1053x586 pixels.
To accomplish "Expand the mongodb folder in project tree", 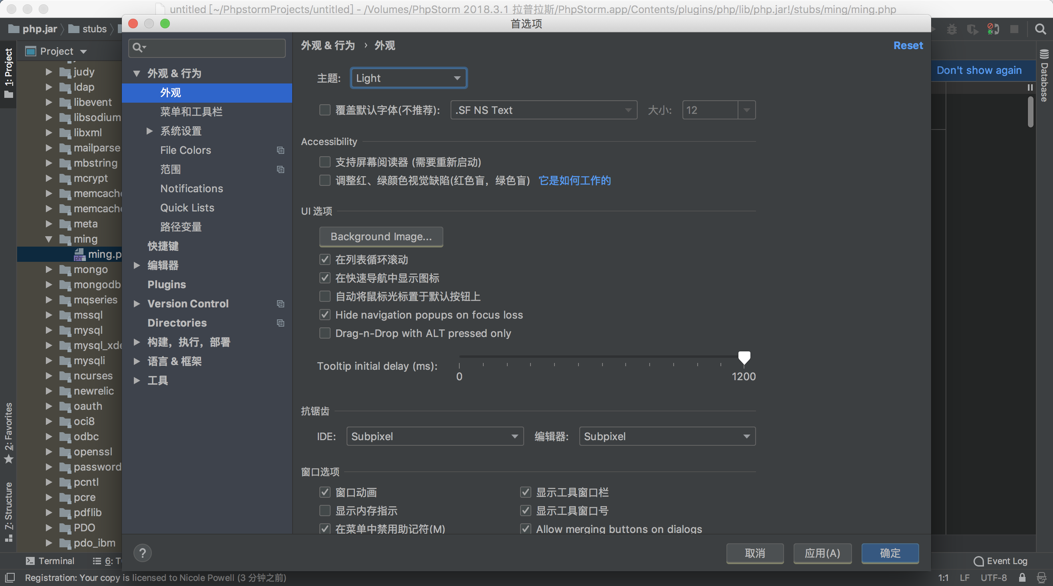I will pos(48,285).
